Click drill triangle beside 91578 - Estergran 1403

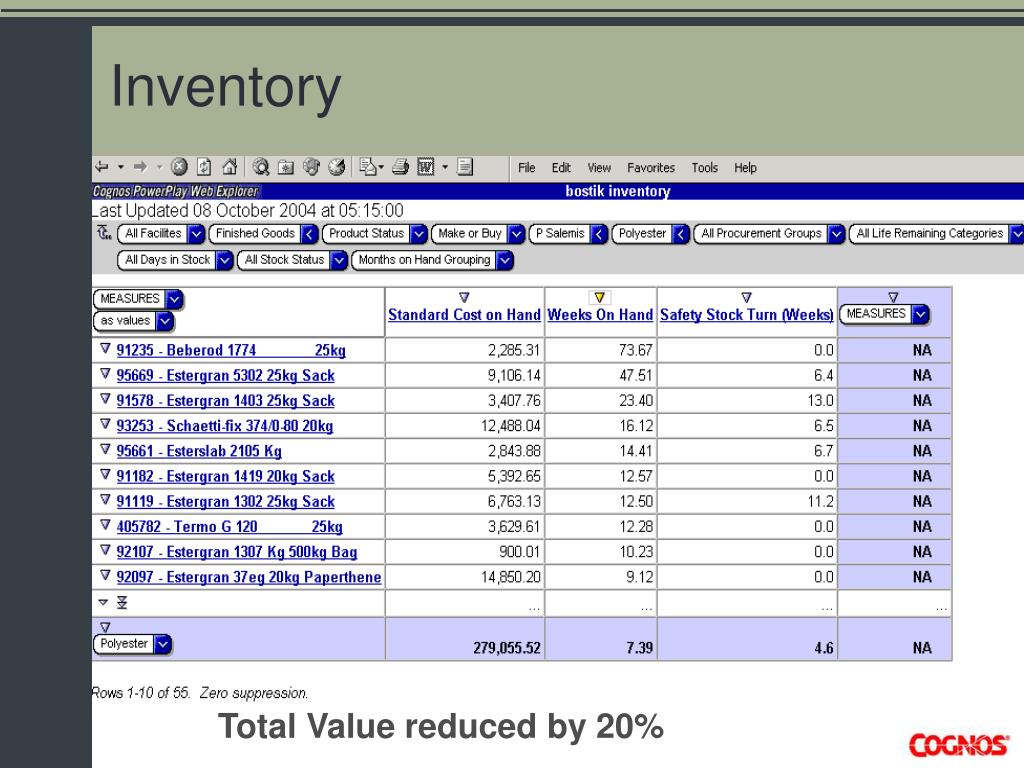coord(105,399)
